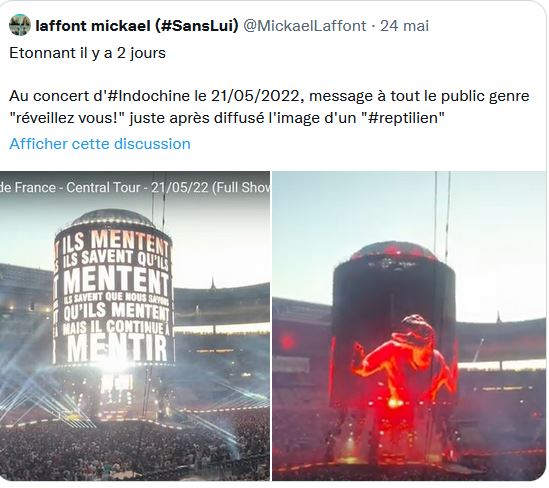549x488 pixels.
Task: Open laffont mickael's profile avatar
Action: [20, 25]
